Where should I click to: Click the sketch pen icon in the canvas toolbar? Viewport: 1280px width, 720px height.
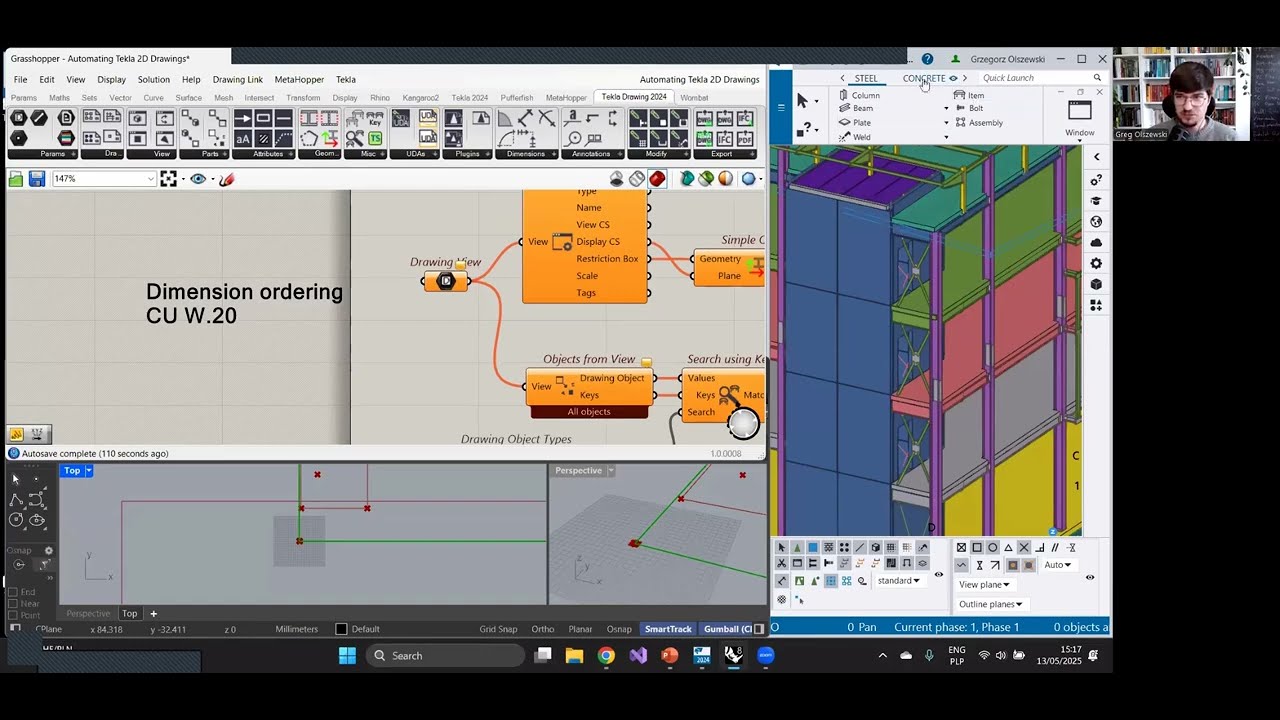[227, 179]
